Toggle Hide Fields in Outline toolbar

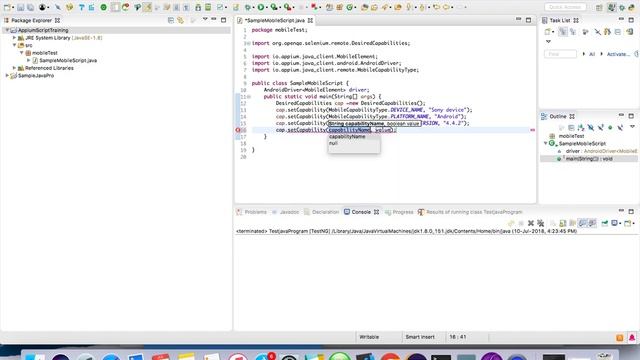(591, 127)
